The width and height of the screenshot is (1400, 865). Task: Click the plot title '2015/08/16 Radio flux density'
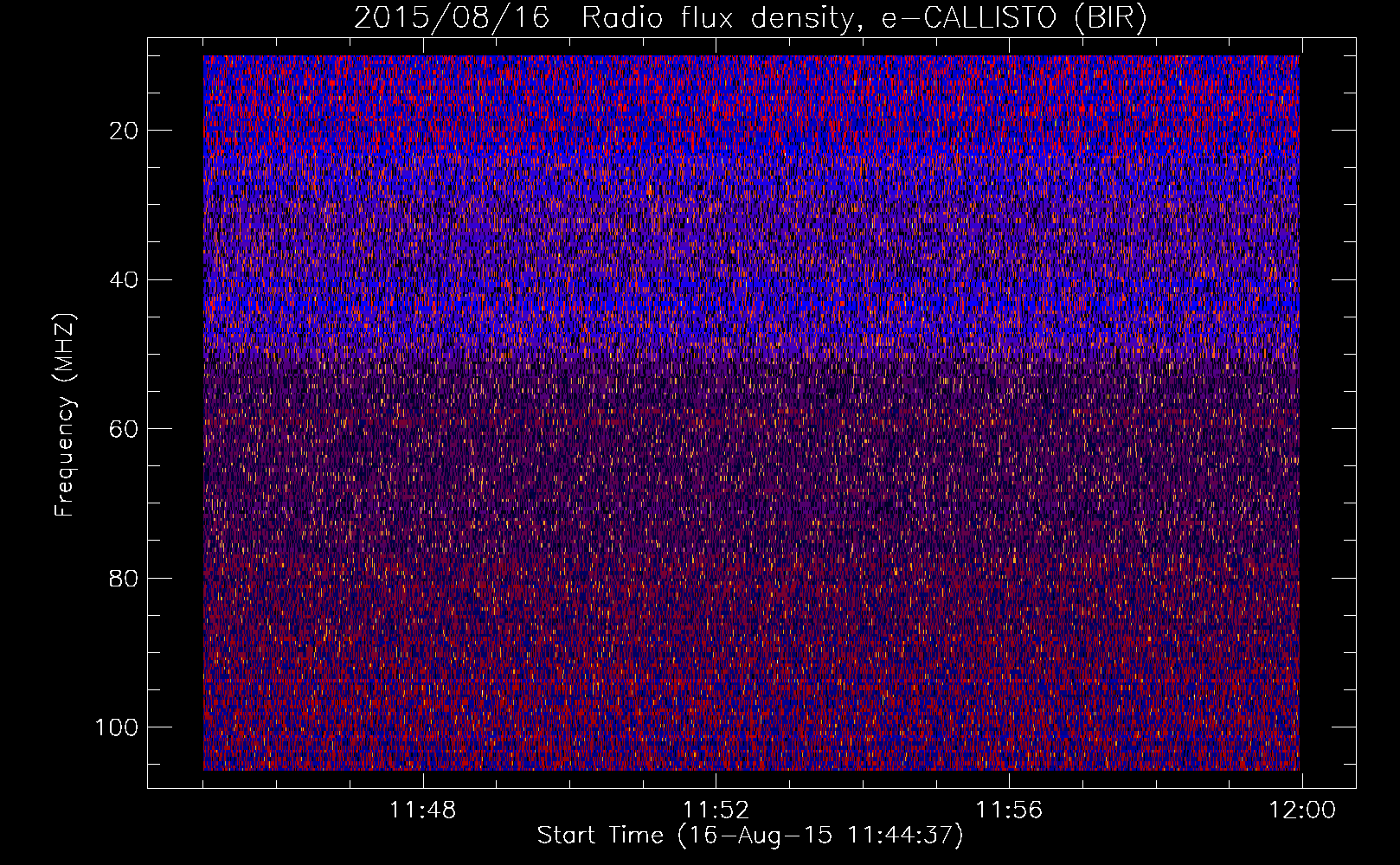tap(750, 18)
